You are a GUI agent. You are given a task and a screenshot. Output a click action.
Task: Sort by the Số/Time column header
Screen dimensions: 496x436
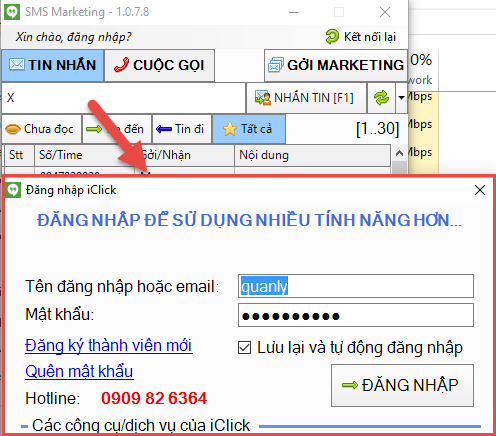(x=85, y=155)
